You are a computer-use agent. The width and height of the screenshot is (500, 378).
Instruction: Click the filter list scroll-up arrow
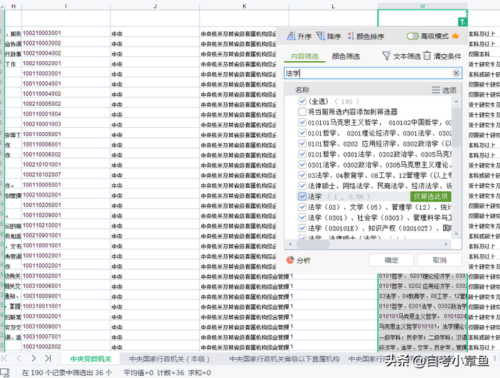coord(456,101)
